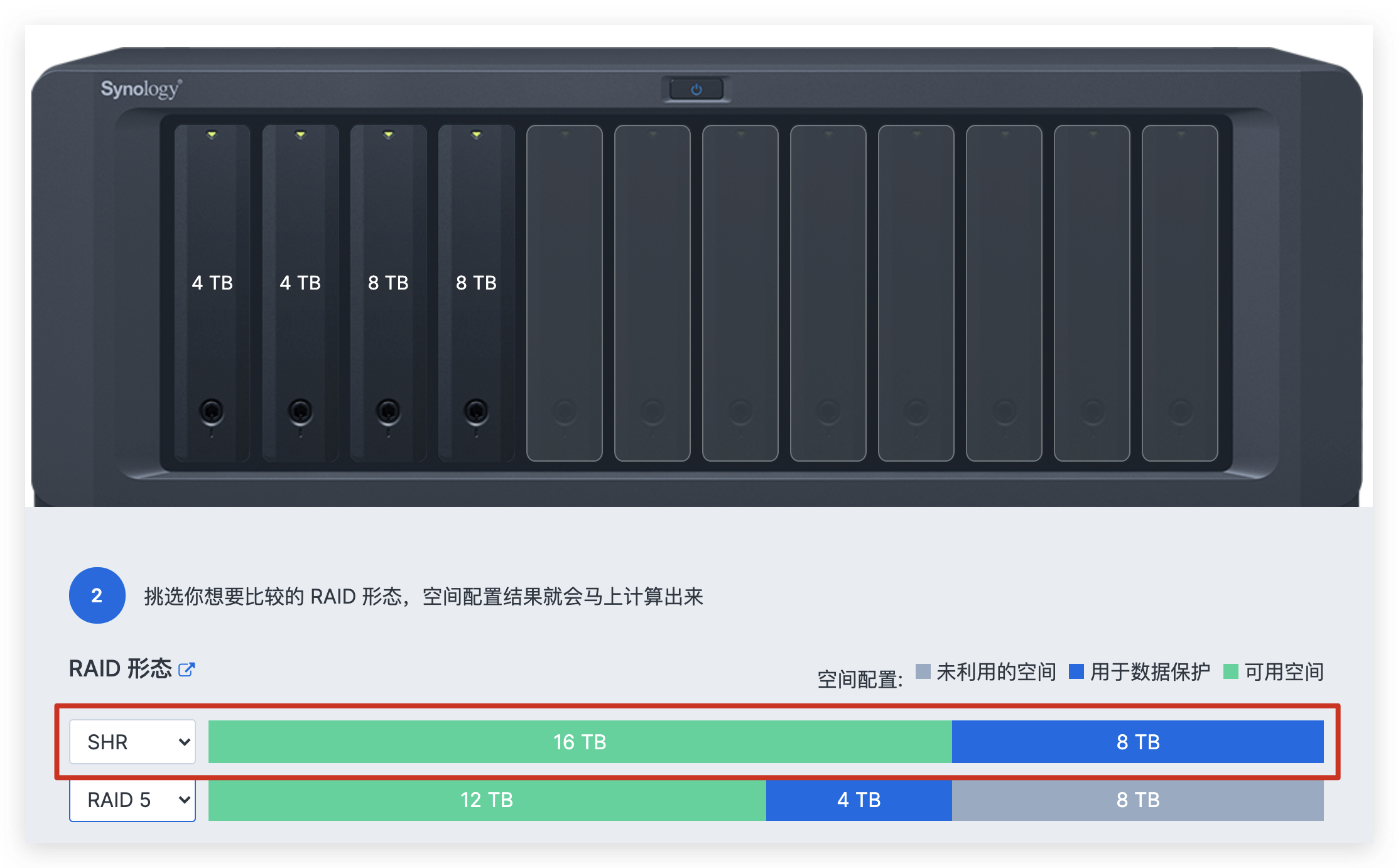Screen dimensions: 1398x868
Task: Click the 12 TB segment in RAID 5 row
Action: coord(487,800)
